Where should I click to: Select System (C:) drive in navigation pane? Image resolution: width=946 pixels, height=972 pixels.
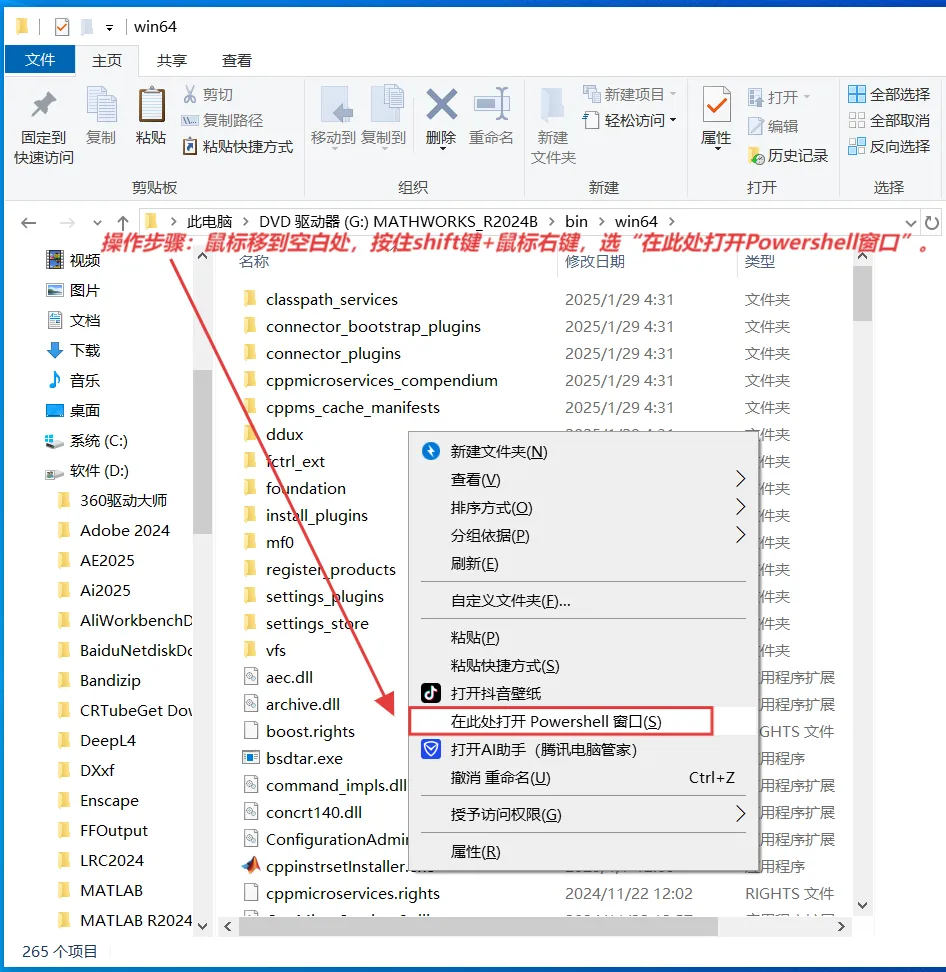(x=98, y=441)
